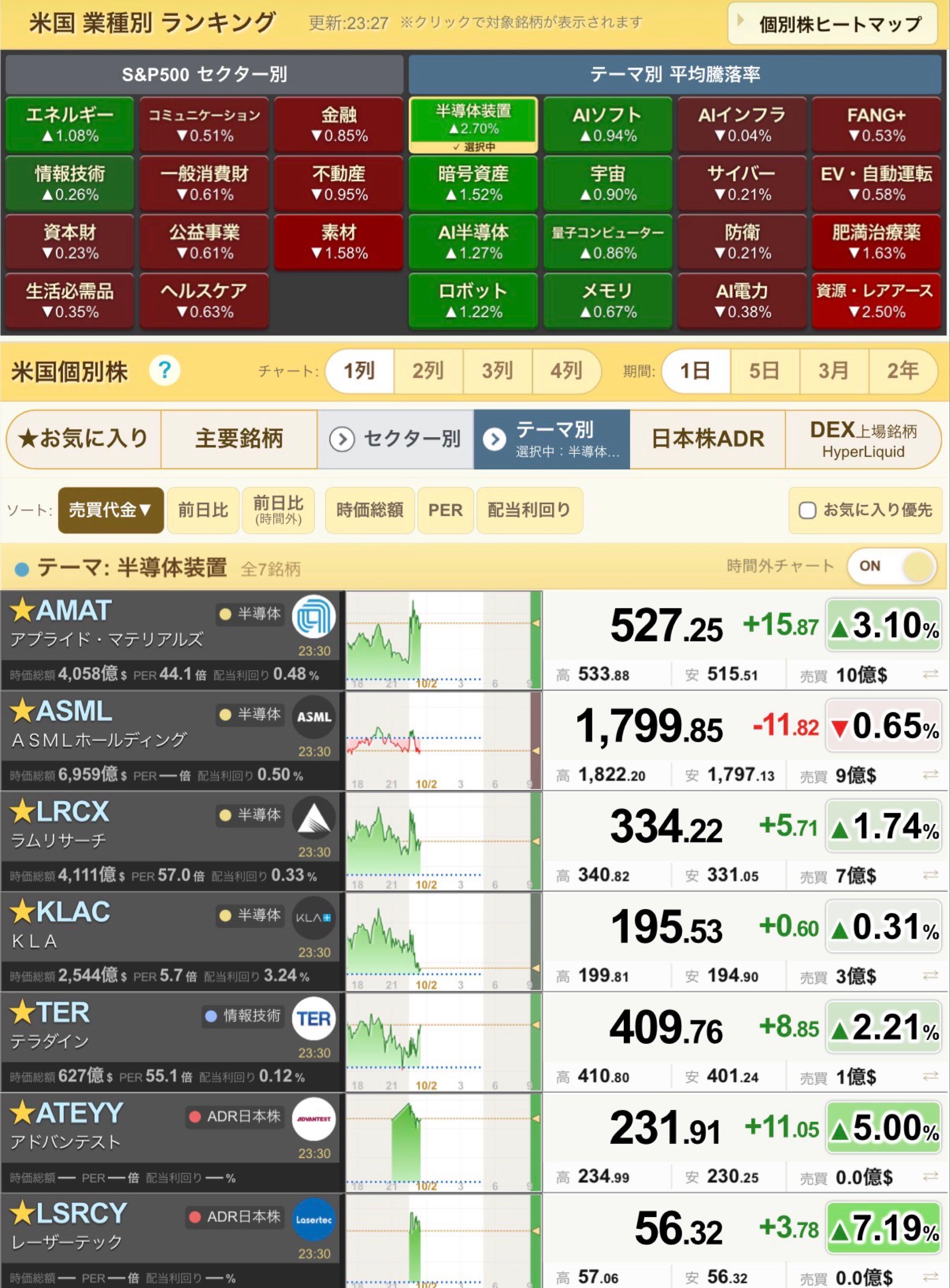Click the LSRCY favorite star icon
Image resolution: width=950 pixels, height=1288 pixels.
point(23,1213)
